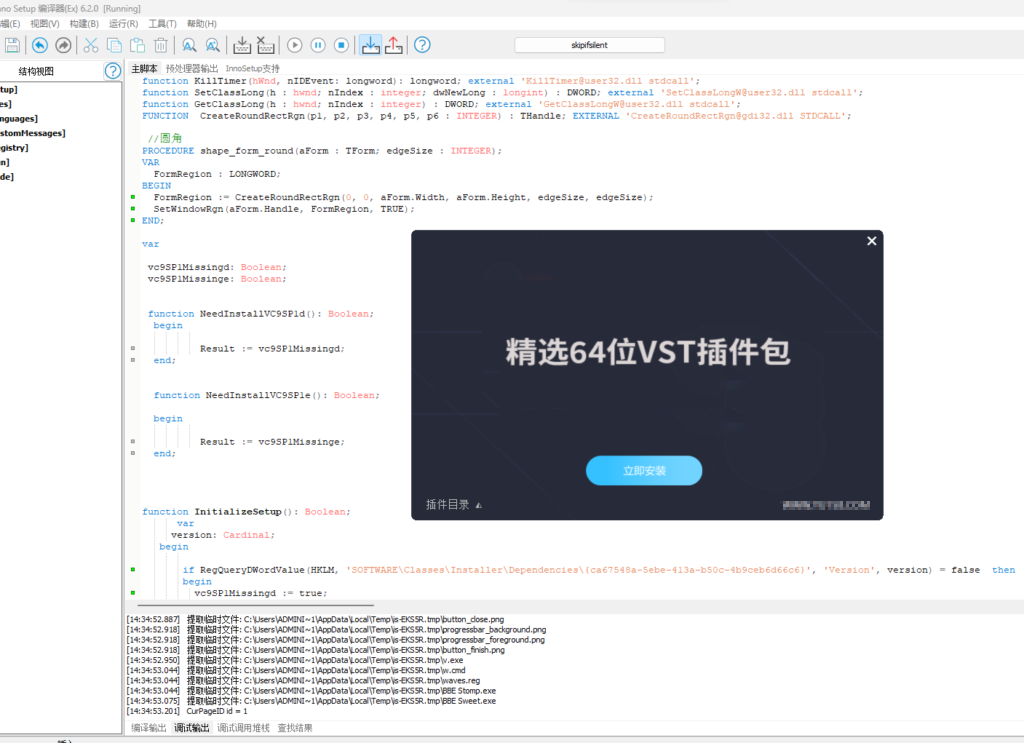This screenshot has width=1024, height=743.
Task: Click the help icon in structure view header
Action: tap(113, 71)
